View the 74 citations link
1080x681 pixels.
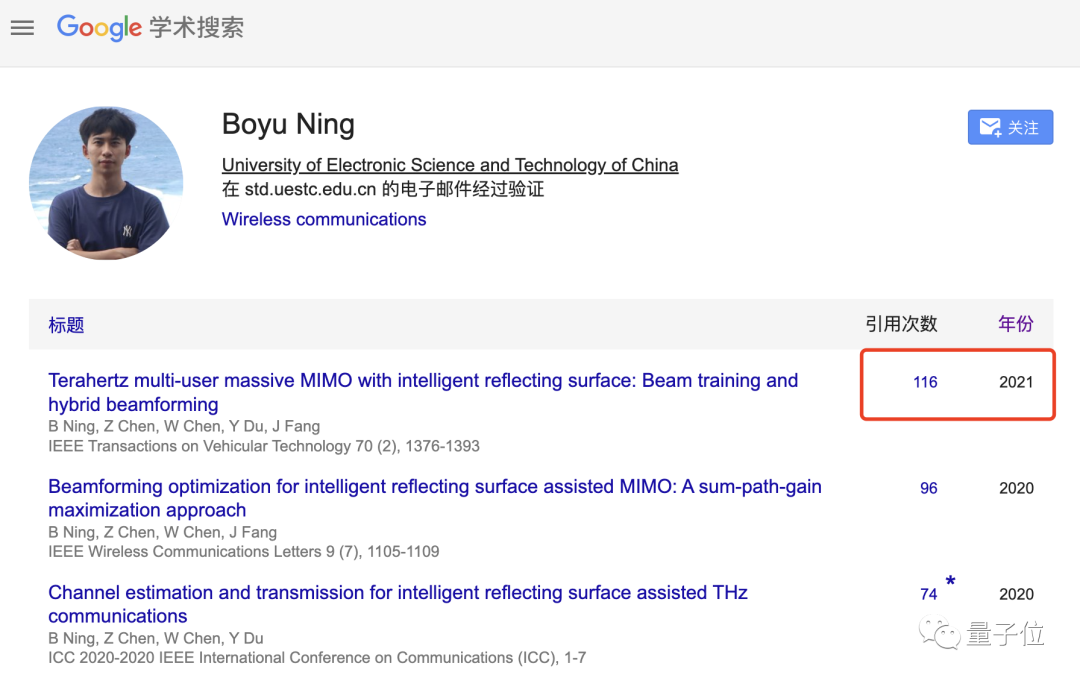[929, 594]
